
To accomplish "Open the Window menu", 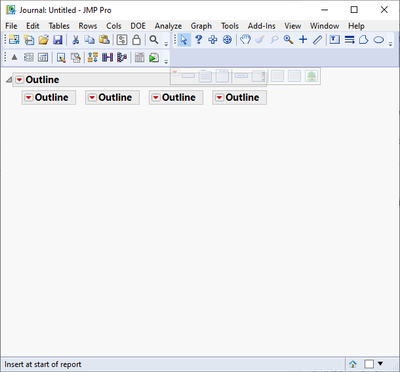I will [x=324, y=26].
